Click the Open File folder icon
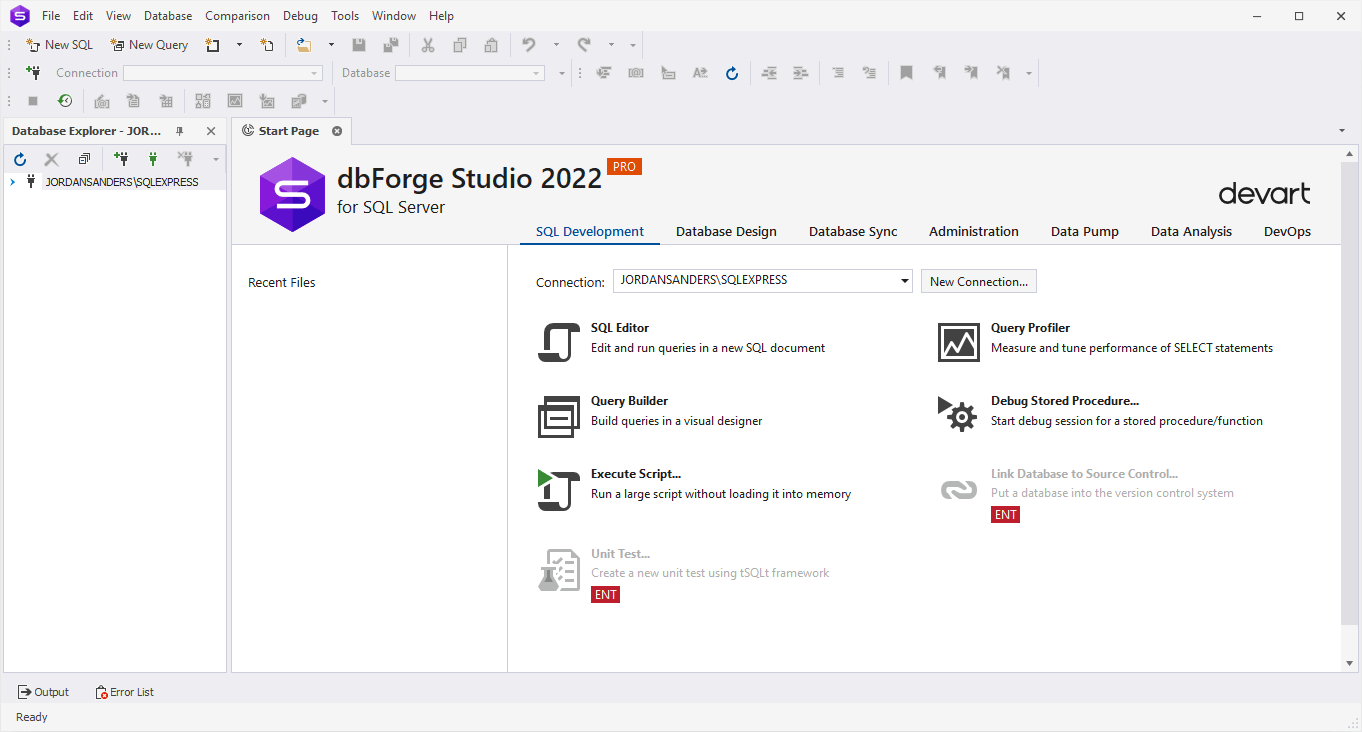Image resolution: width=1362 pixels, height=732 pixels. click(304, 44)
